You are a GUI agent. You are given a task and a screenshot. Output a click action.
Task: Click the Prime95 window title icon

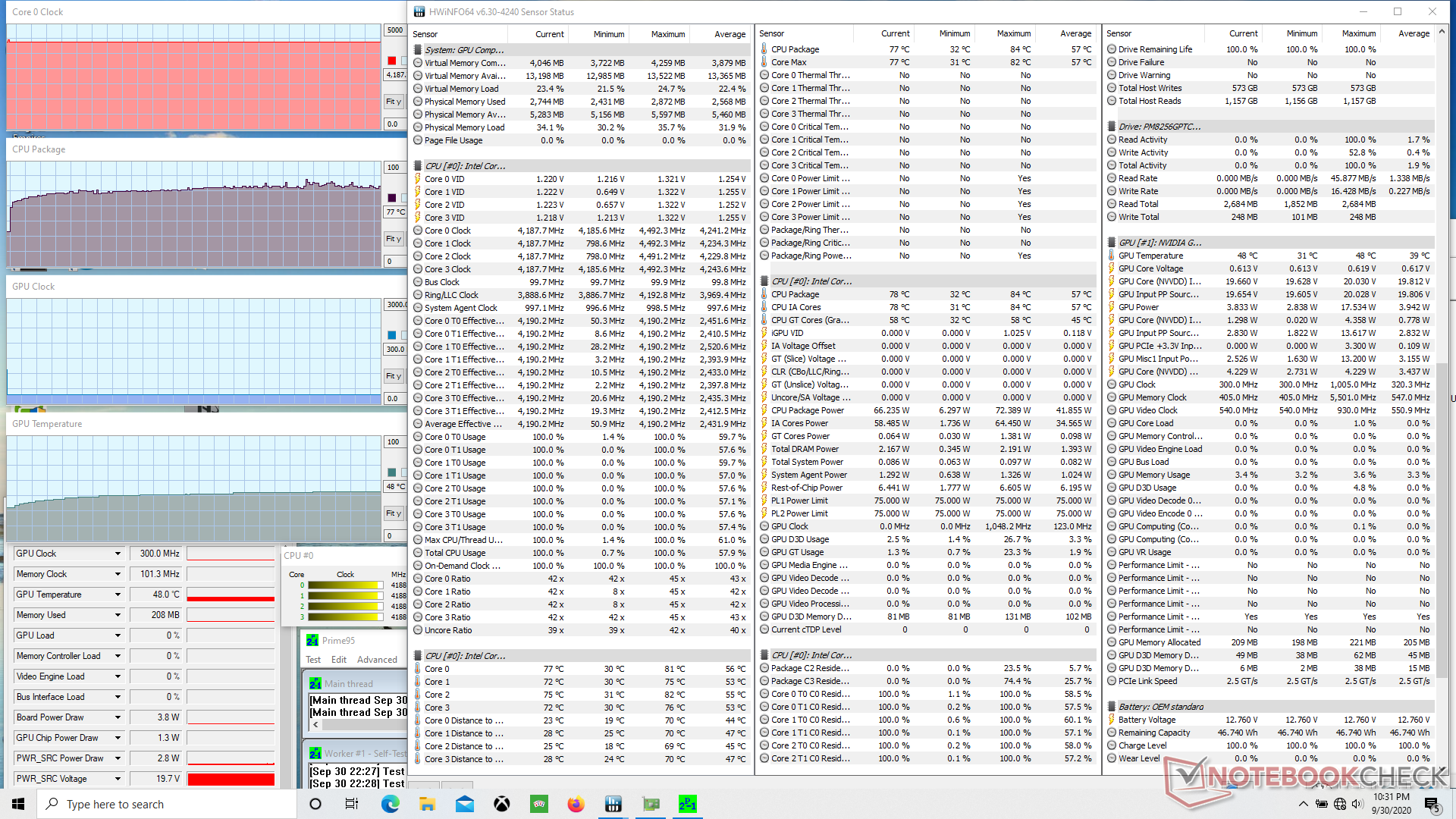312,640
